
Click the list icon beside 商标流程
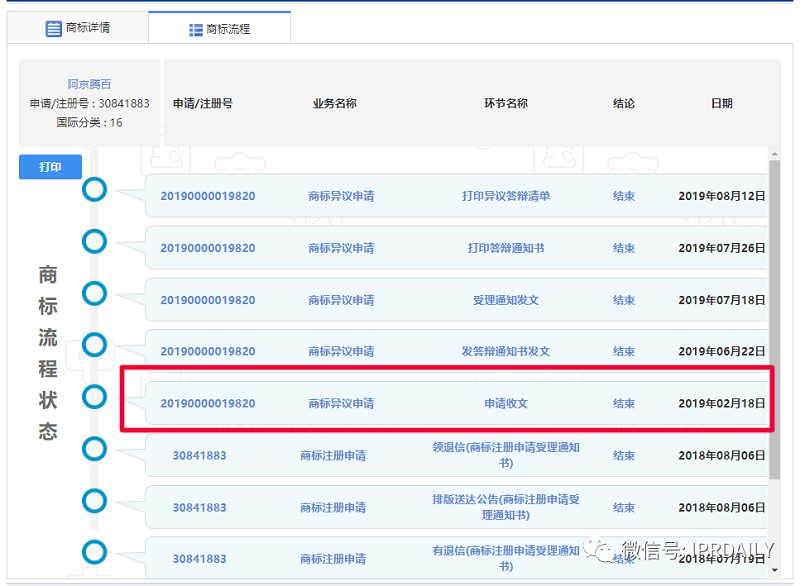tap(196, 30)
